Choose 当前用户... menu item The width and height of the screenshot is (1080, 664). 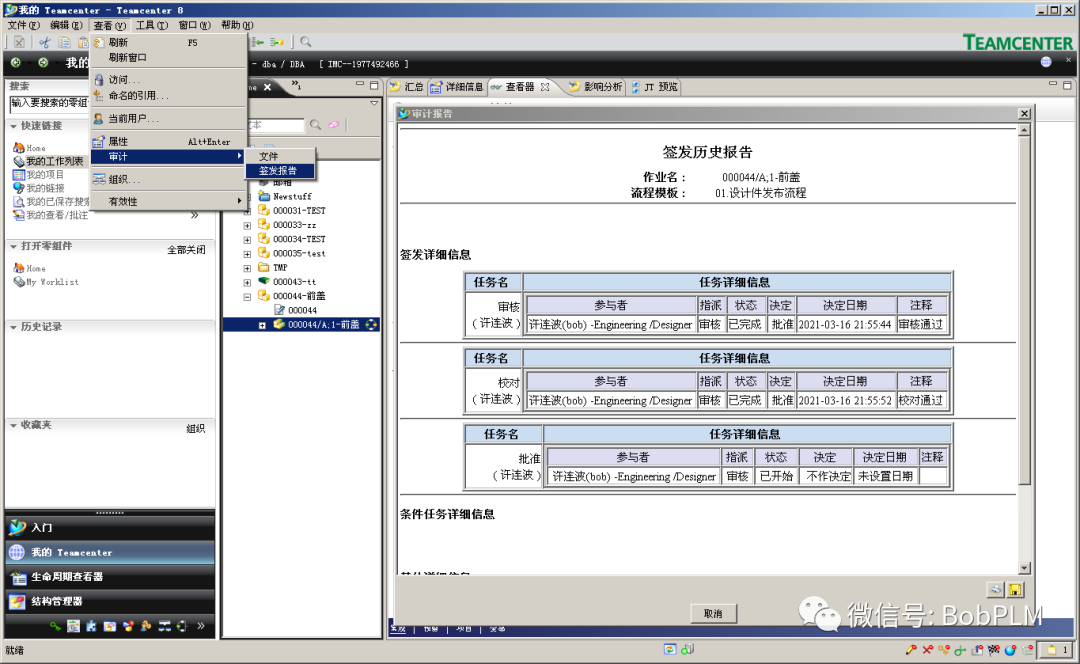point(169,118)
